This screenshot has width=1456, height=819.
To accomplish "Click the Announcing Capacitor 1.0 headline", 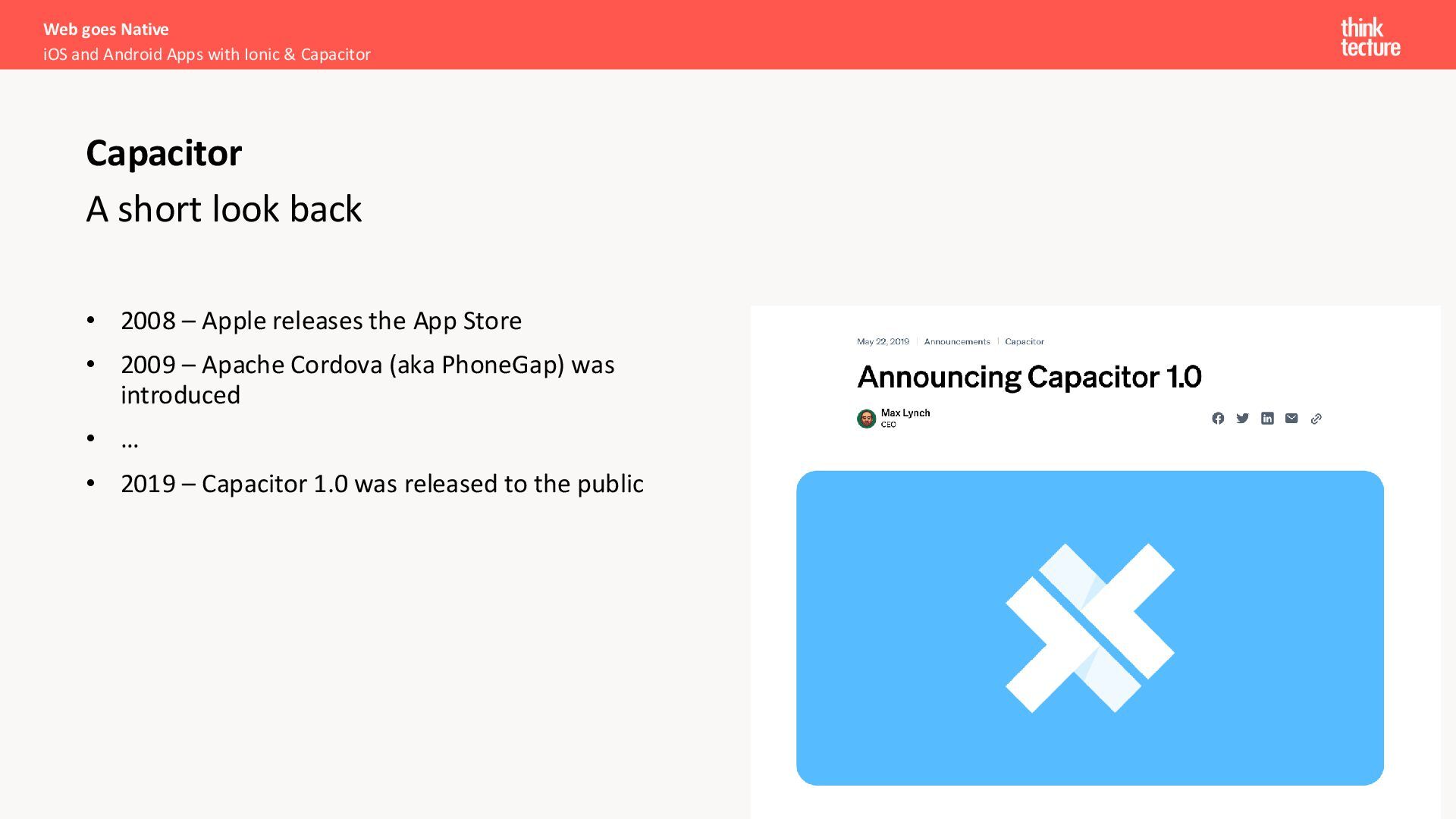I will (x=1029, y=377).
